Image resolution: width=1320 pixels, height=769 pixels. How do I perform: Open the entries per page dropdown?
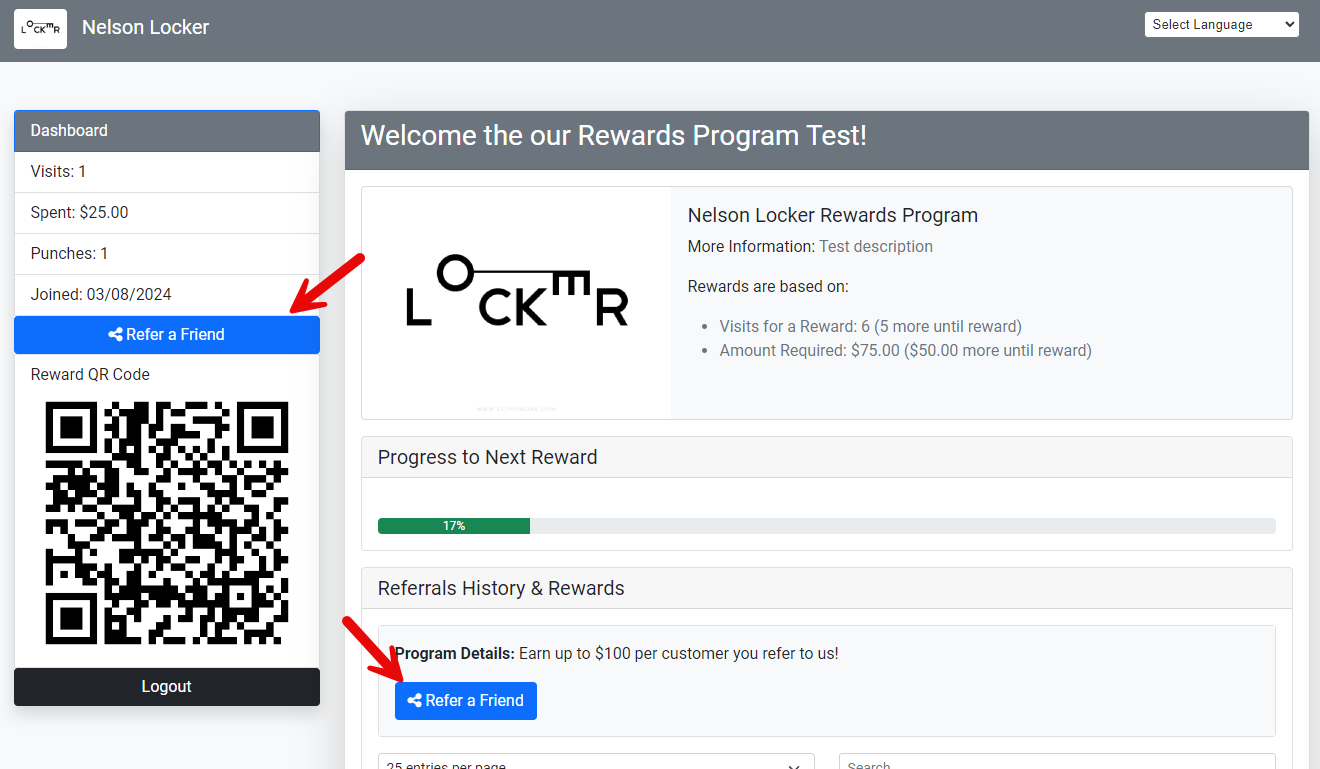pyautogui.click(x=596, y=764)
